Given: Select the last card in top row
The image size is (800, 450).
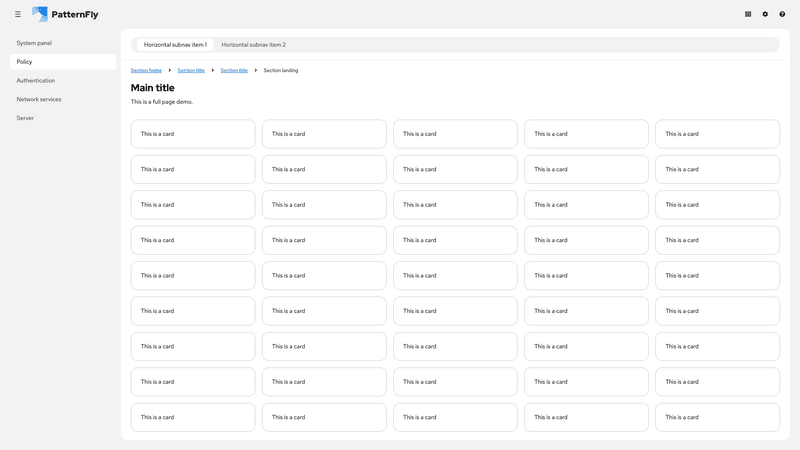Looking at the screenshot, I should coord(717,134).
